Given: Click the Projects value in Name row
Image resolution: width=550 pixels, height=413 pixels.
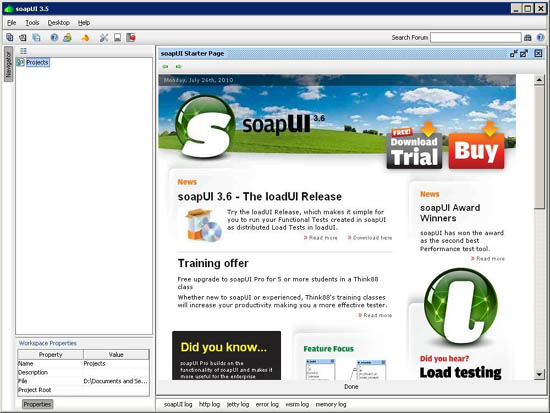Looking at the screenshot, I should [x=94, y=364].
